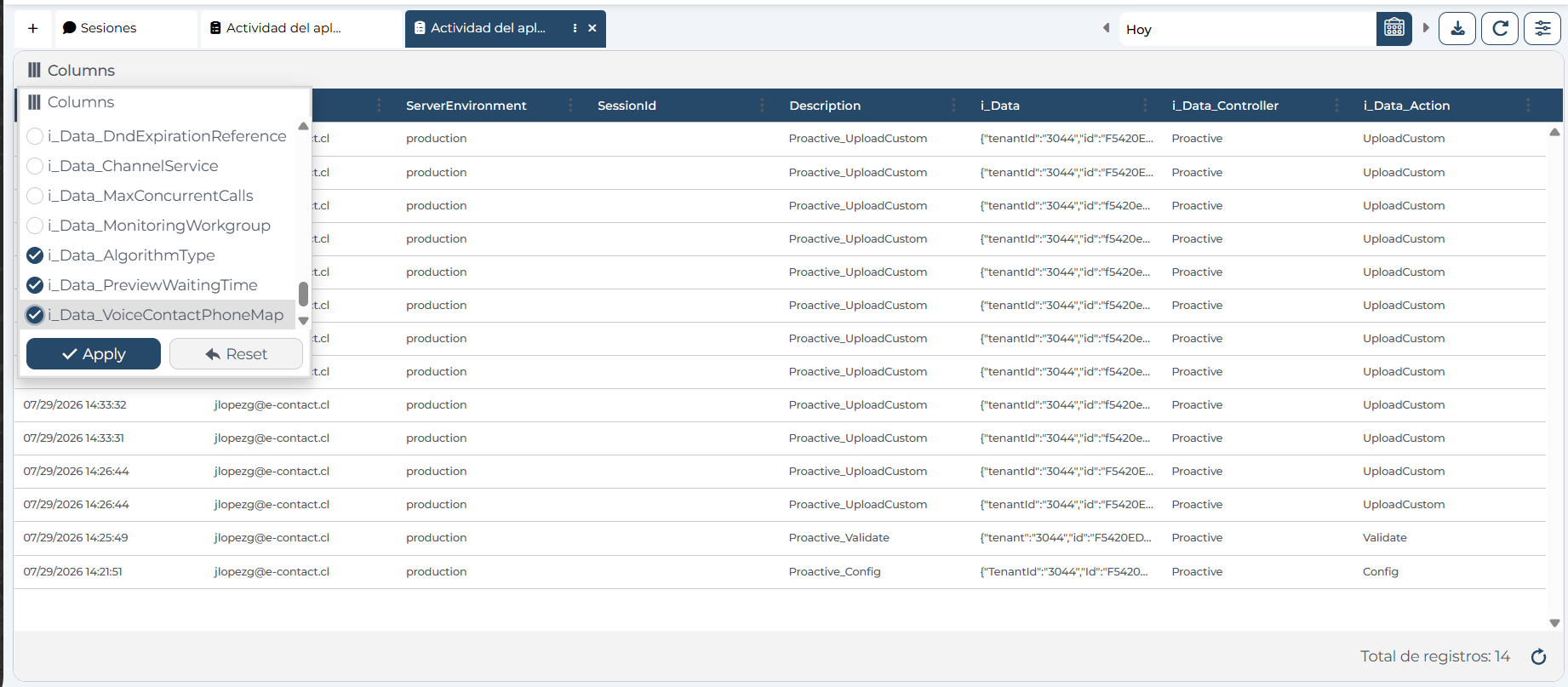Image resolution: width=1568 pixels, height=687 pixels.
Task: Select Proactive_Config description cell
Action: coord(834,572)
